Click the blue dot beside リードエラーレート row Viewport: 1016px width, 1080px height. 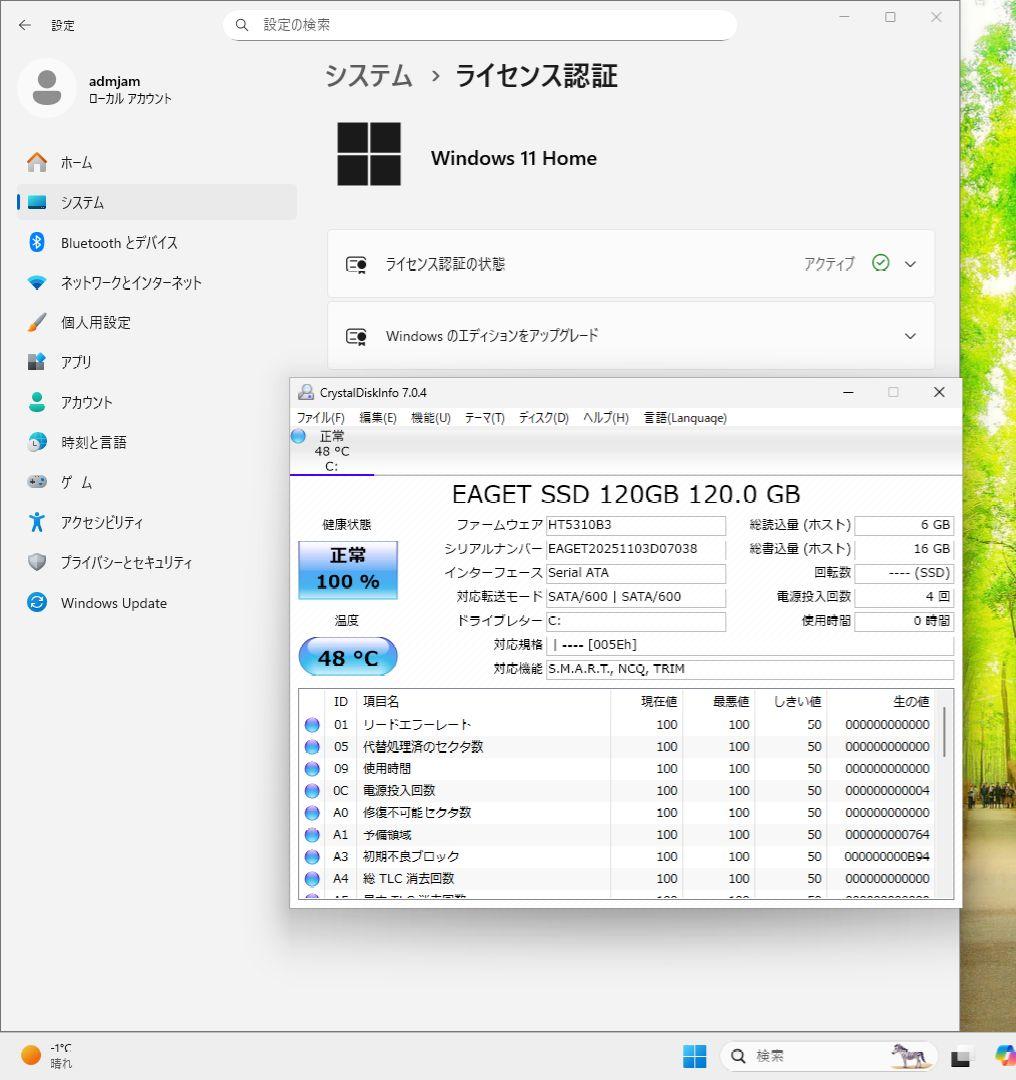pos(312,724)
